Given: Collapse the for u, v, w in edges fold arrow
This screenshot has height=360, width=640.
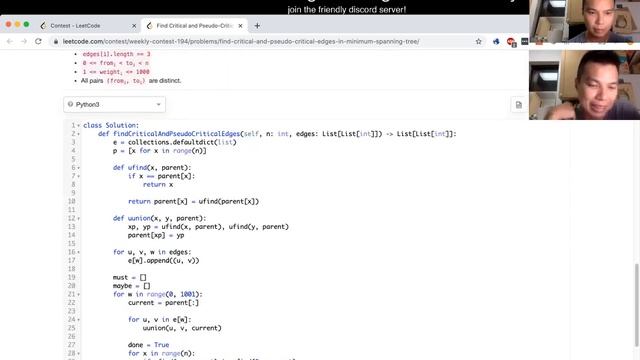Looking at the screenshot, I should click(78, 252).
